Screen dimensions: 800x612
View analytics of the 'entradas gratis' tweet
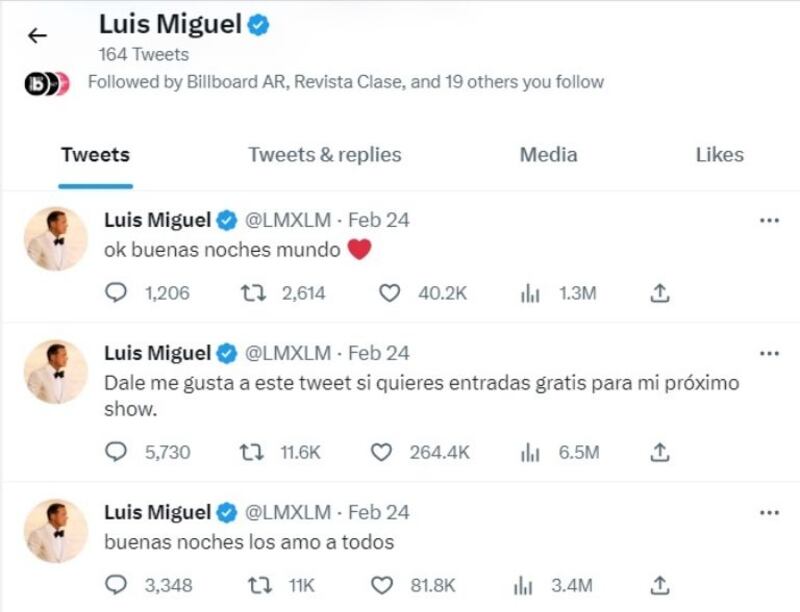tap(530, 452)
